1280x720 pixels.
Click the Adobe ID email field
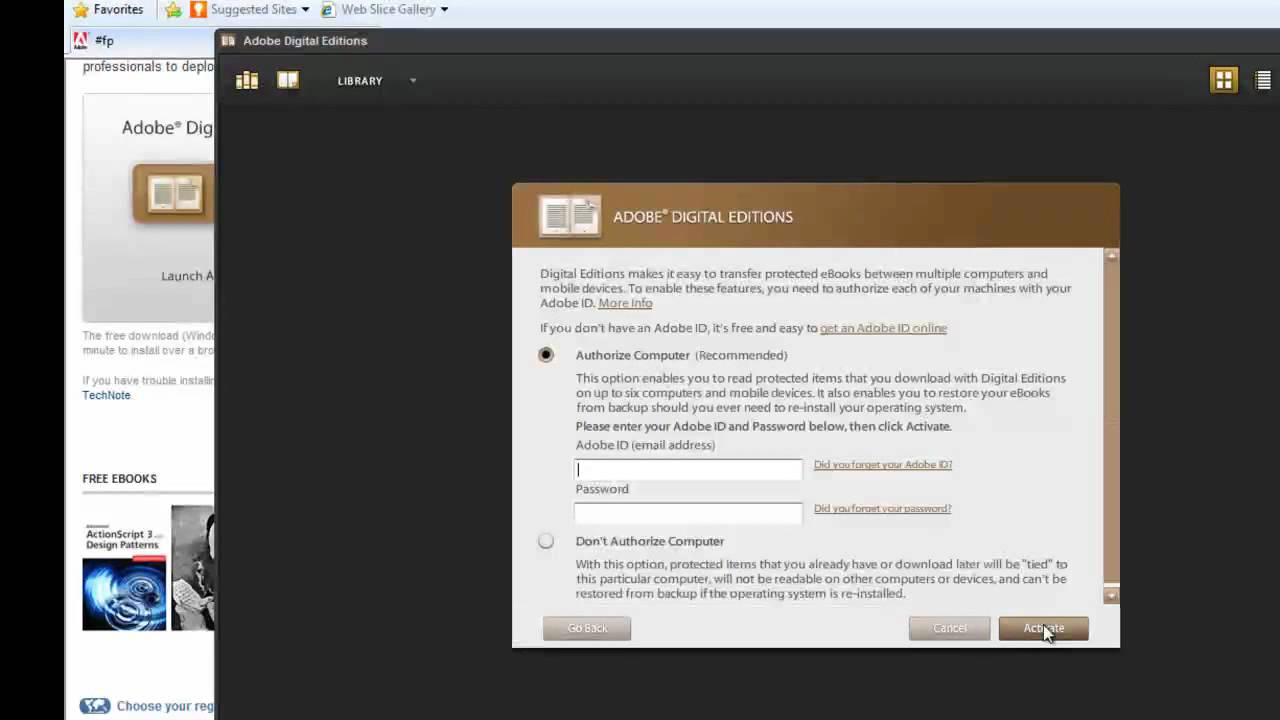tap(688, 469)
